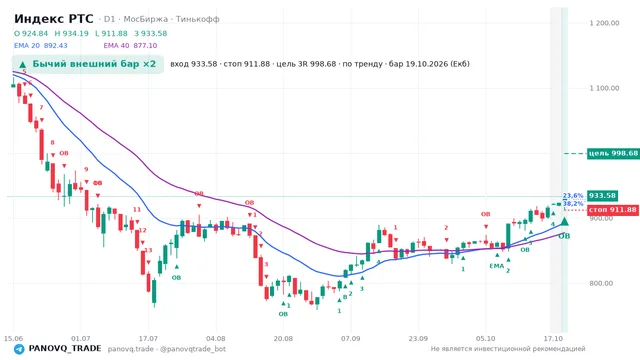
Task: Click the "цель 998.68" target price label
Action: pyautogui.click(x=613, y=153)
